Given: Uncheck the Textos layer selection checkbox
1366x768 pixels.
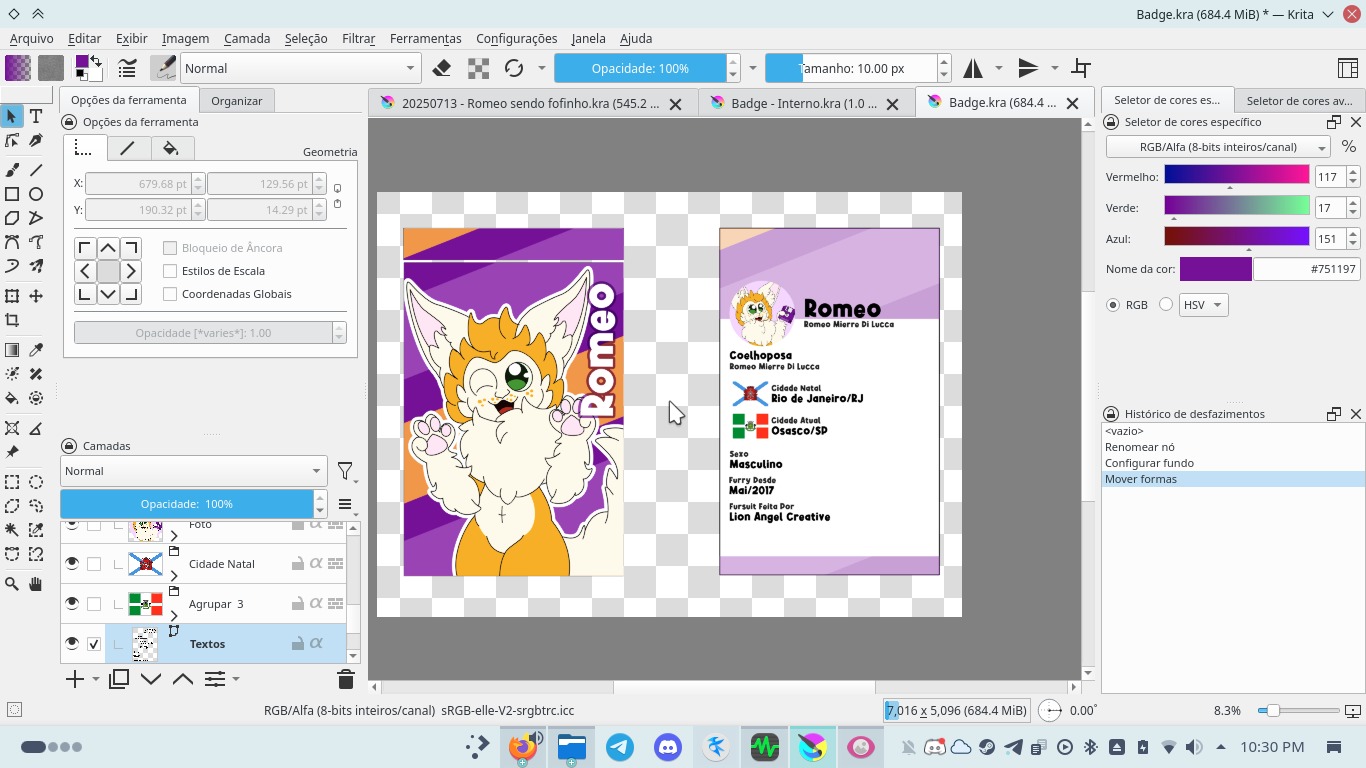Looking at the screenshot, I should point(94,644).
